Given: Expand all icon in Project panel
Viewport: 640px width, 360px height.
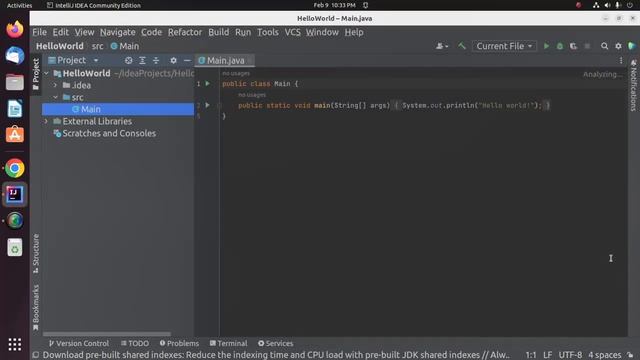Looking at the screenshot, I should point(142,60).
